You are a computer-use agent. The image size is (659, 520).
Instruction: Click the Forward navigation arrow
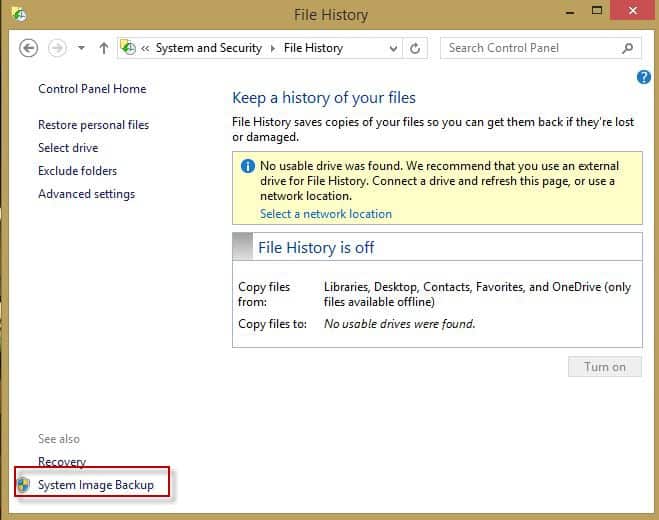[x=57, y=48]
